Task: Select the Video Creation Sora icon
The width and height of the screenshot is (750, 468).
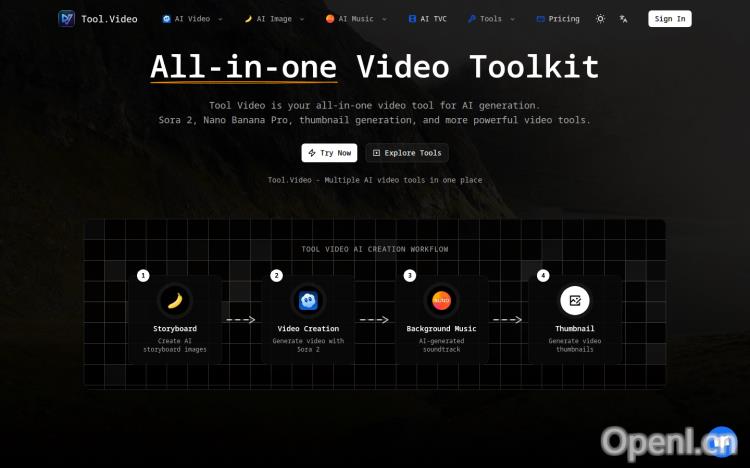Action: click(x=309, y=301)
